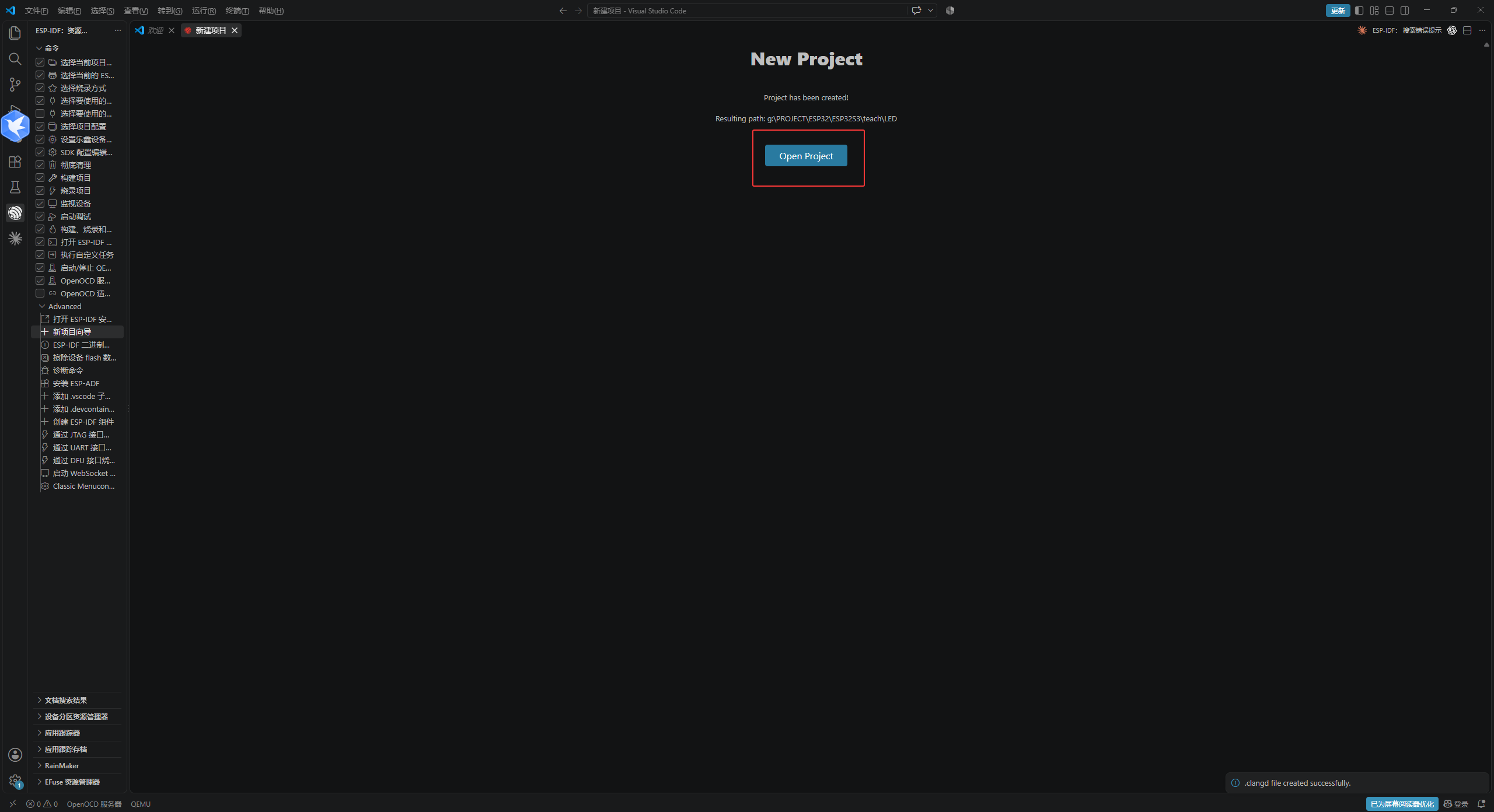Click the errors and warnings status indicator

coord(42,804)
